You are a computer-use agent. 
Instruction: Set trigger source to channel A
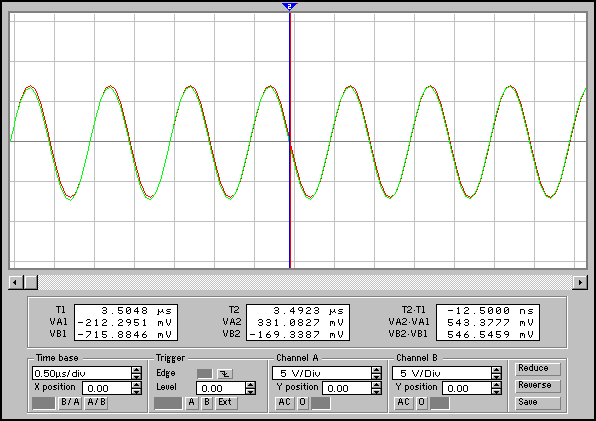[192, 402]
